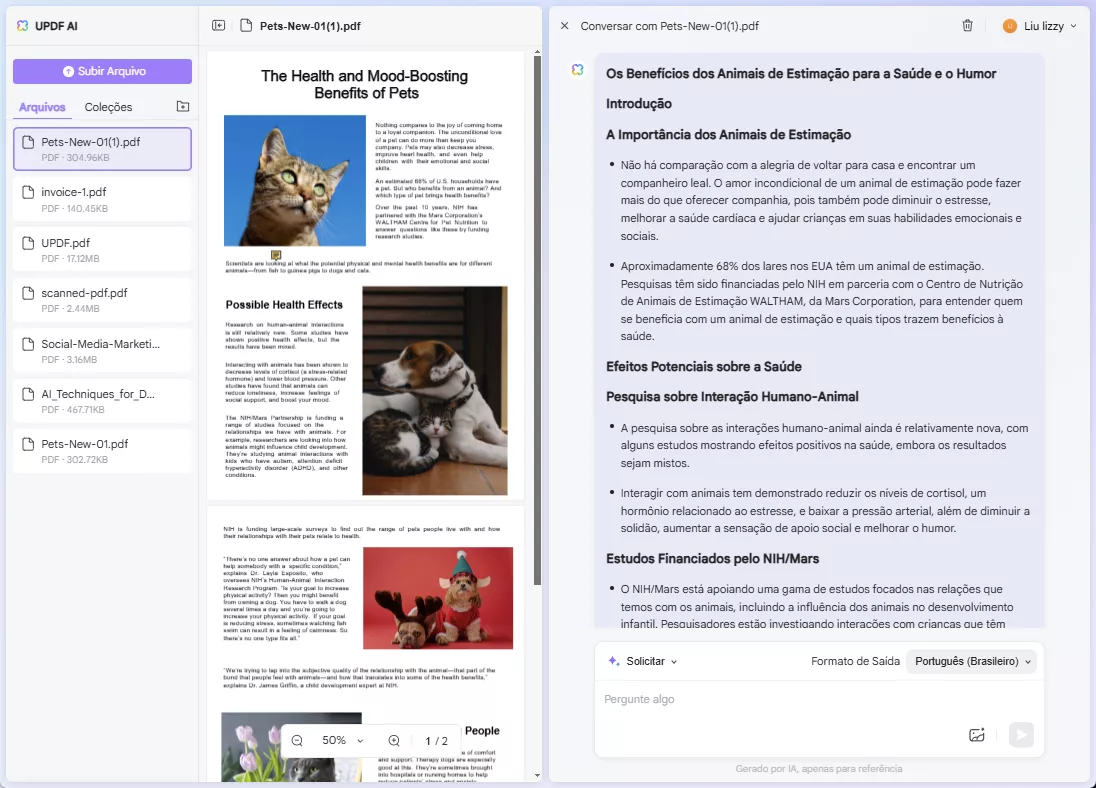The height and width of the screenshot is (788, 1096).
Task: Click file icon beside AI_Techniques_for_D...
Action: click(x=28, y=394)
